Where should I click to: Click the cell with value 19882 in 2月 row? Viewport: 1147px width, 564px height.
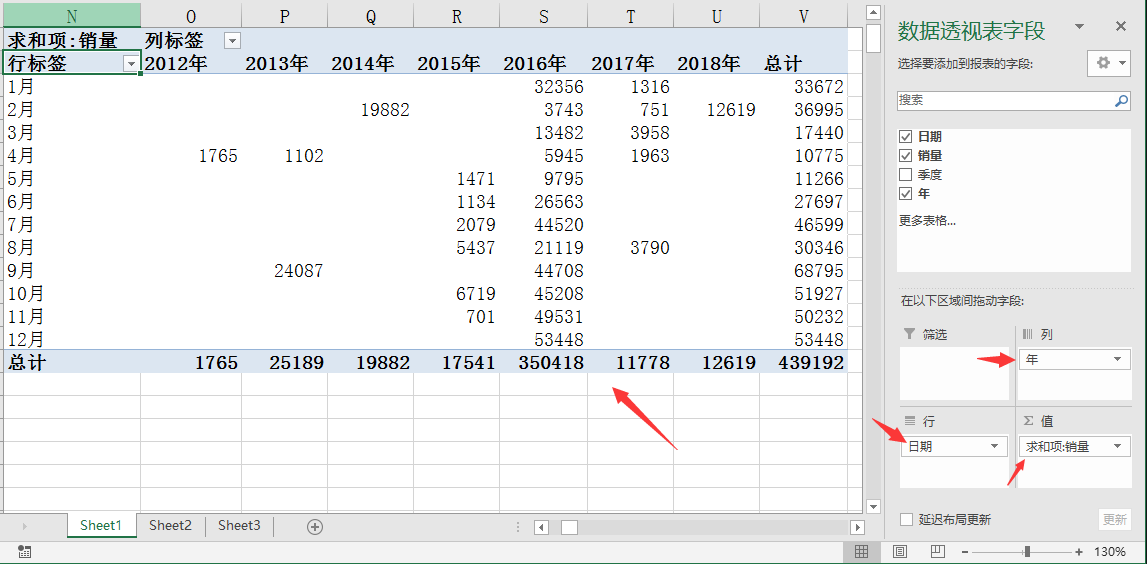(x=371, y=110)
